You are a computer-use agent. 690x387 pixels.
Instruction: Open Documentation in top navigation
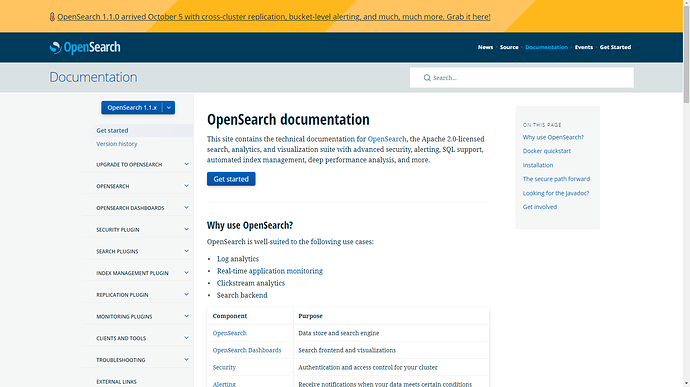pos(547,47)
